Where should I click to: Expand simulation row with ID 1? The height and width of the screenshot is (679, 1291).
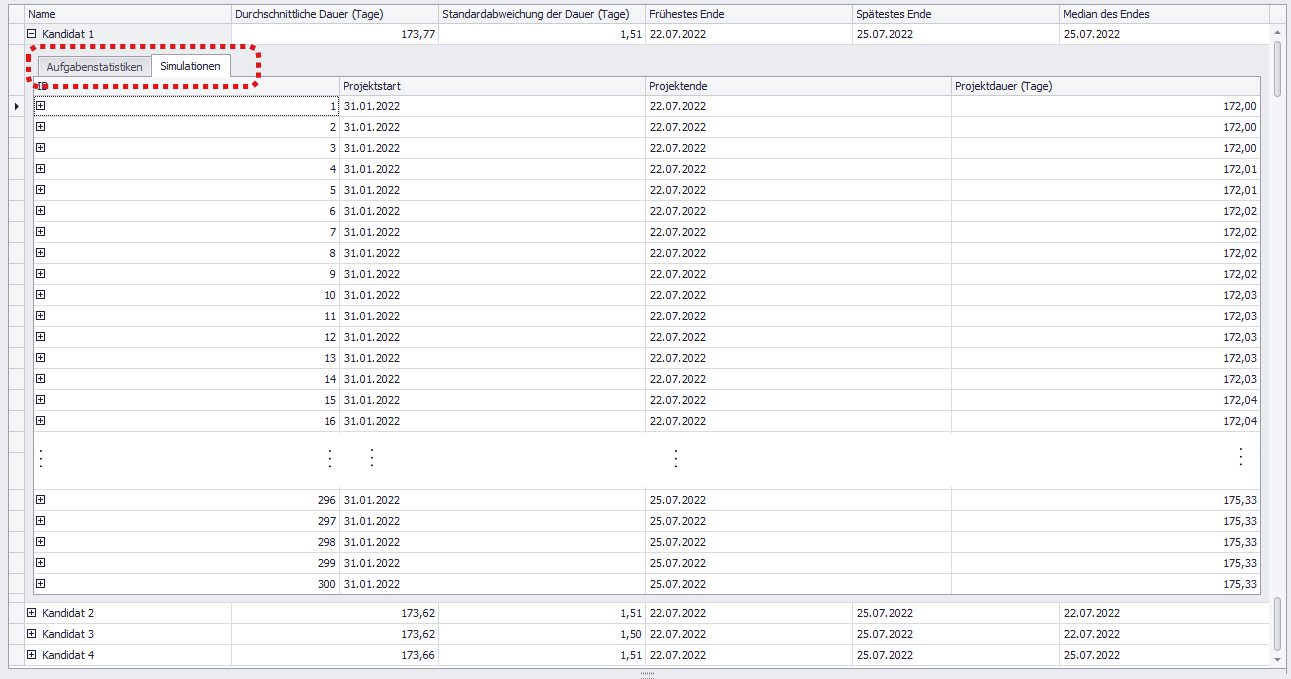pyautogui.click(x=41, y=106)
